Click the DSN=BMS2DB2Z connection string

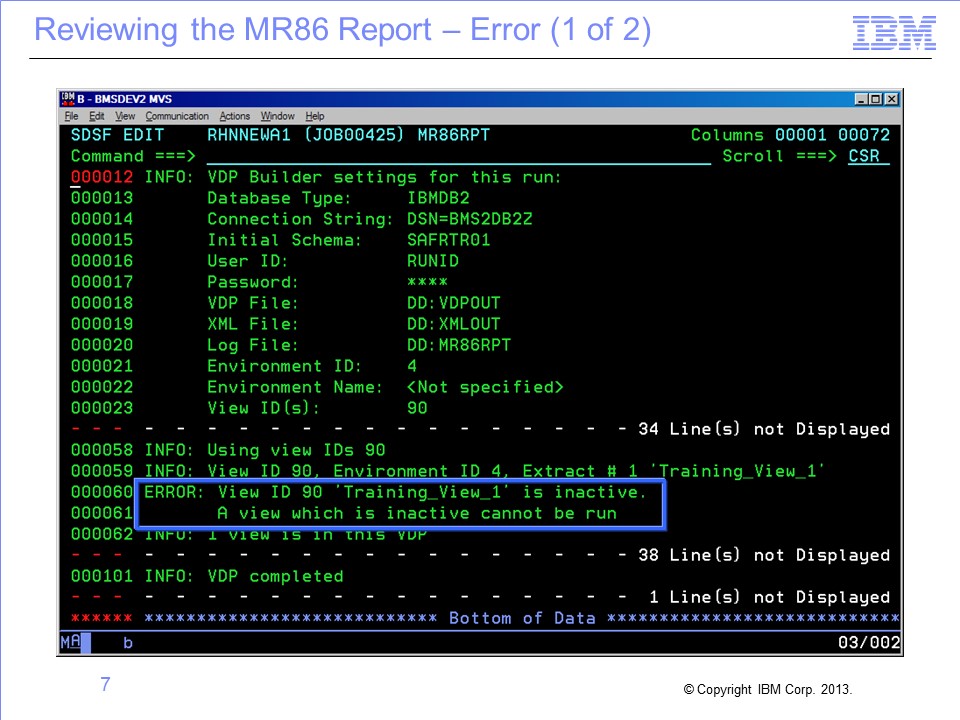click(470, 219)
